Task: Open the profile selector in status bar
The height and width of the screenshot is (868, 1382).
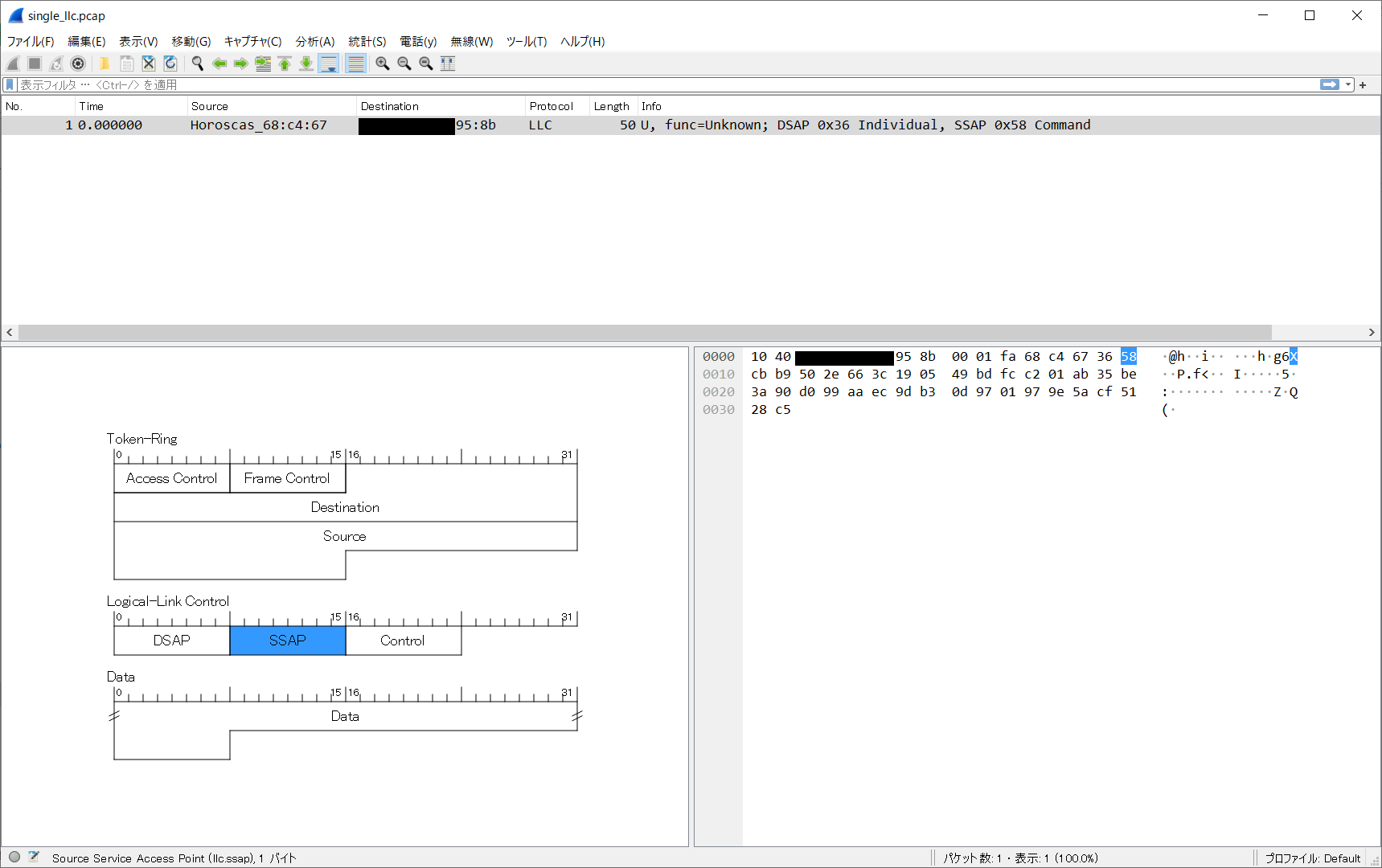Action: coord(1312,858)
